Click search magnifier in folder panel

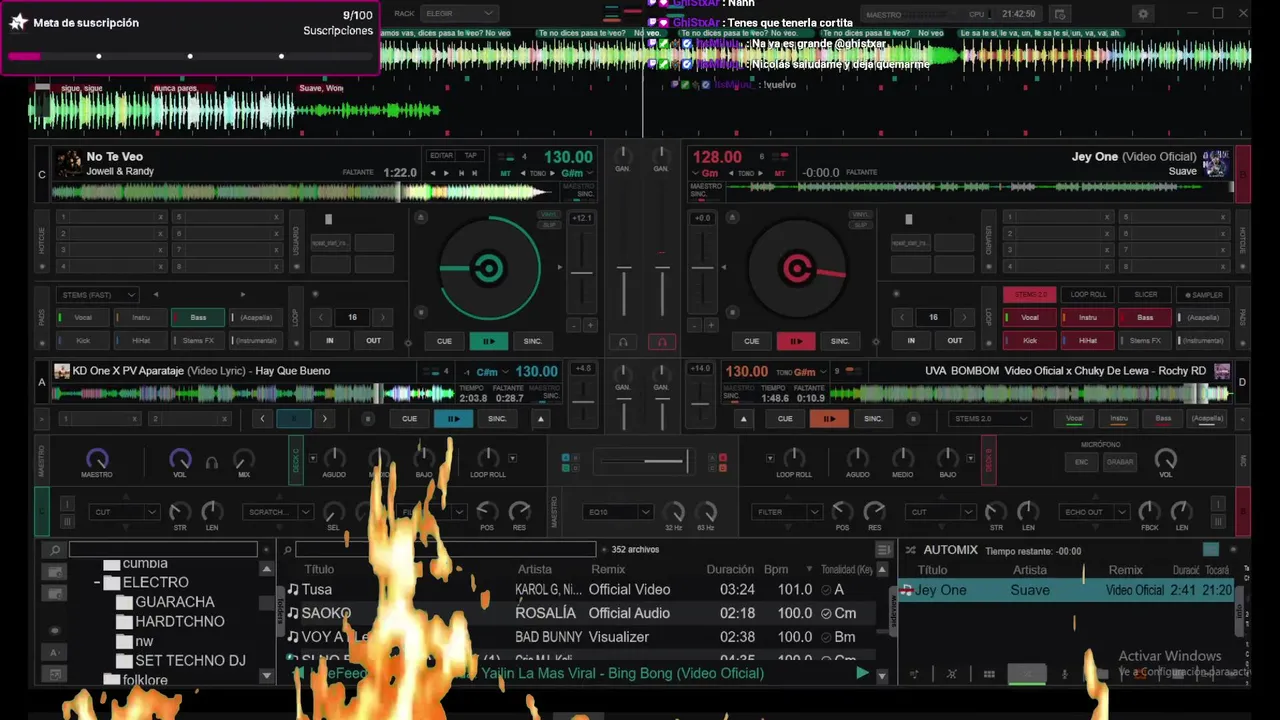point(55,550)
